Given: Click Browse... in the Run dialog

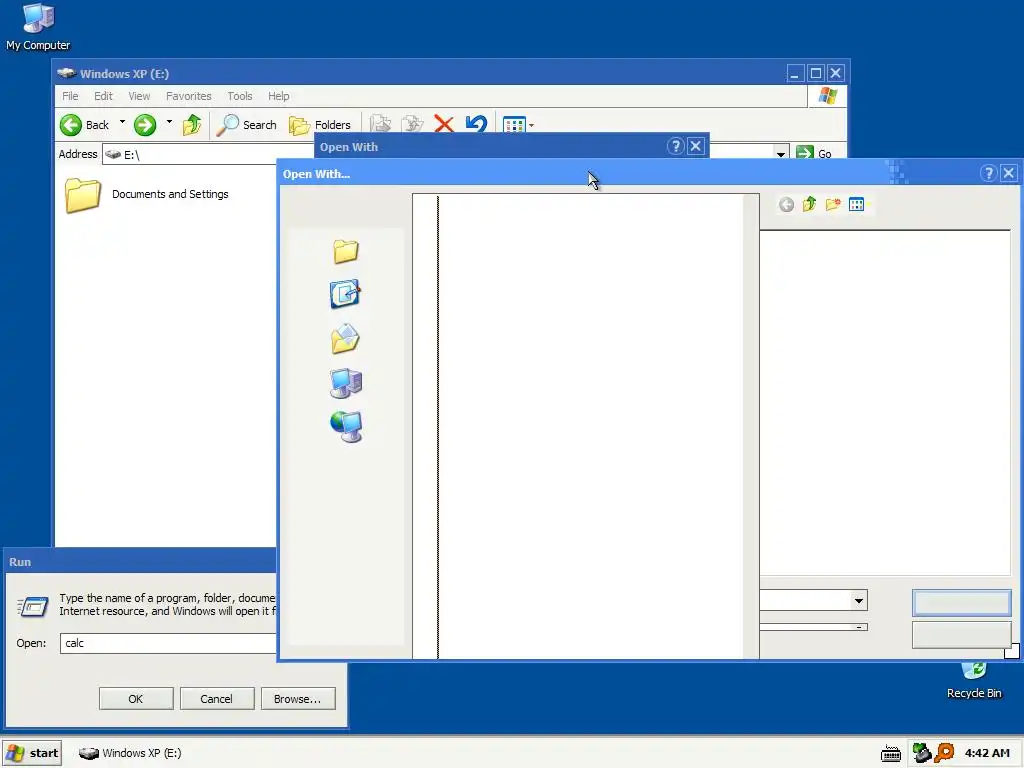Looking at the screenshot, I should [298, 699].
